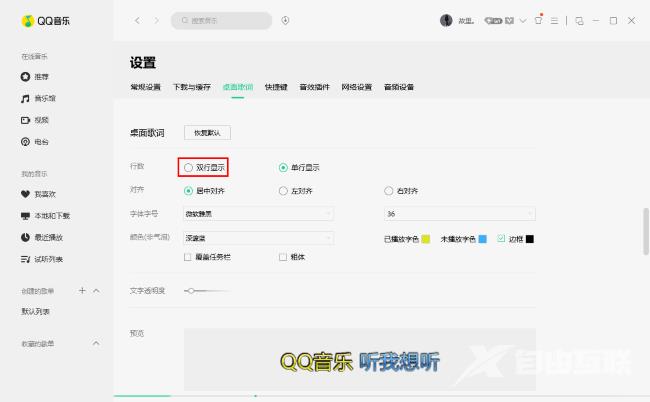Image resolution: width=650 pixels, height=402 pixels.
Task: Pick 已播放字色 yellow color swatch
Action: (x=426, y=239)
